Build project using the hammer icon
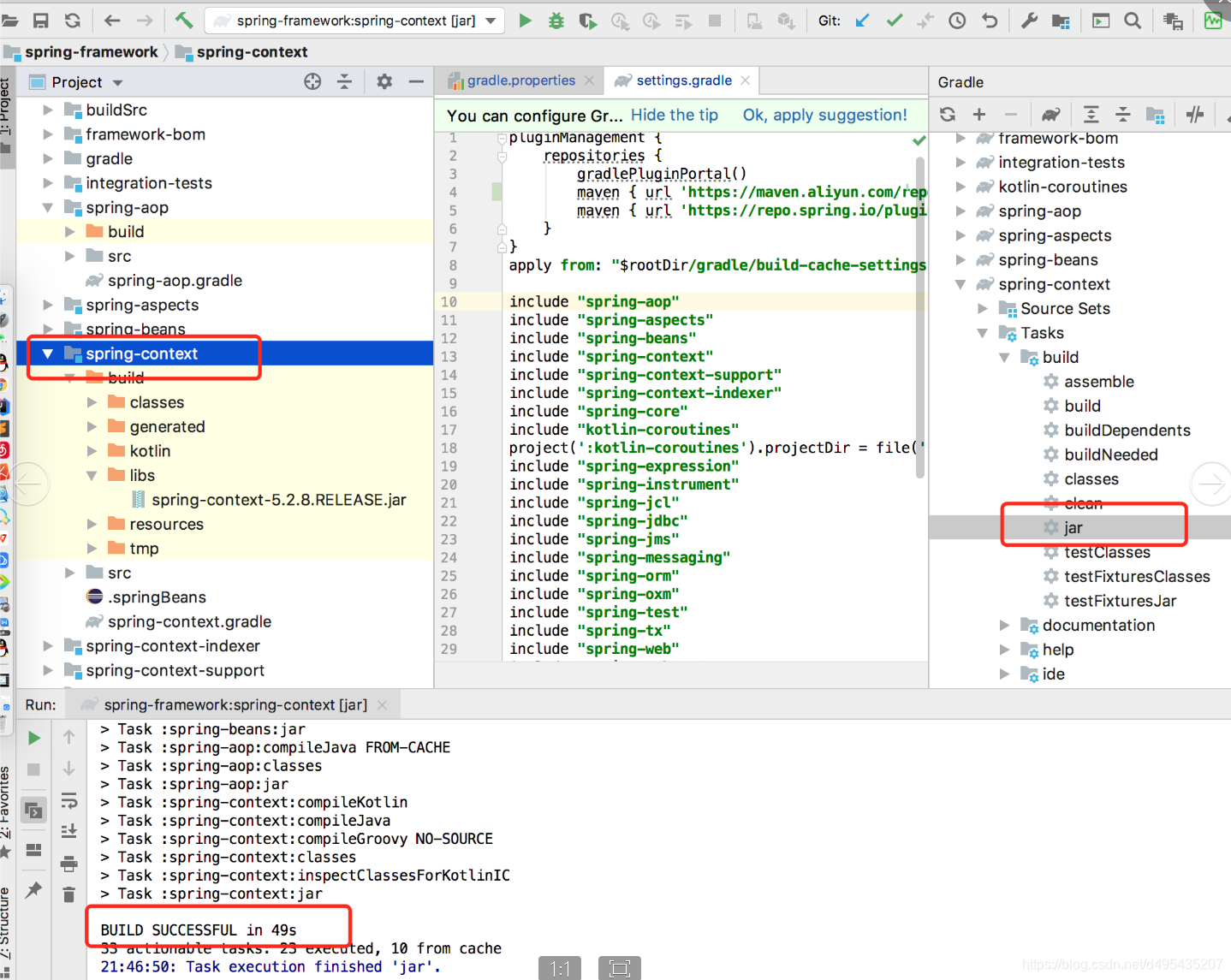Image resolution: width=1231 pixels, height=980 pixels. [x=184, y=21]
